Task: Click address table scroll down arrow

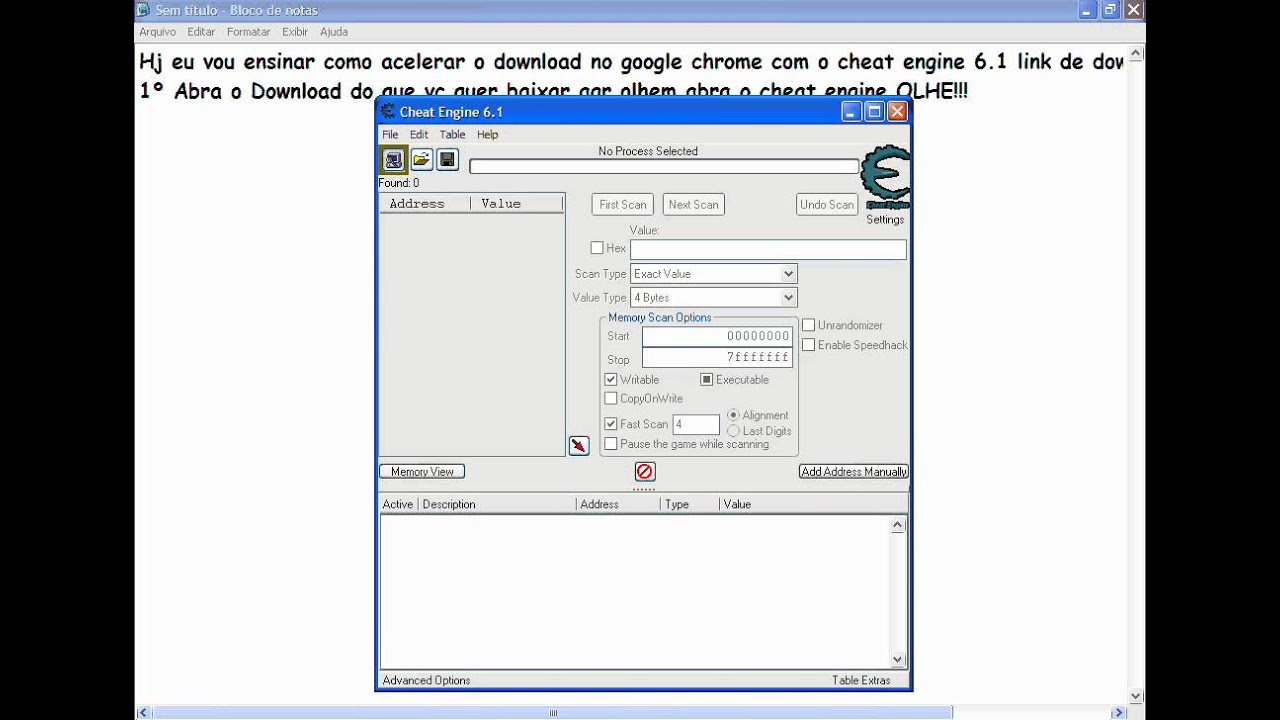Action: point(898,660)
